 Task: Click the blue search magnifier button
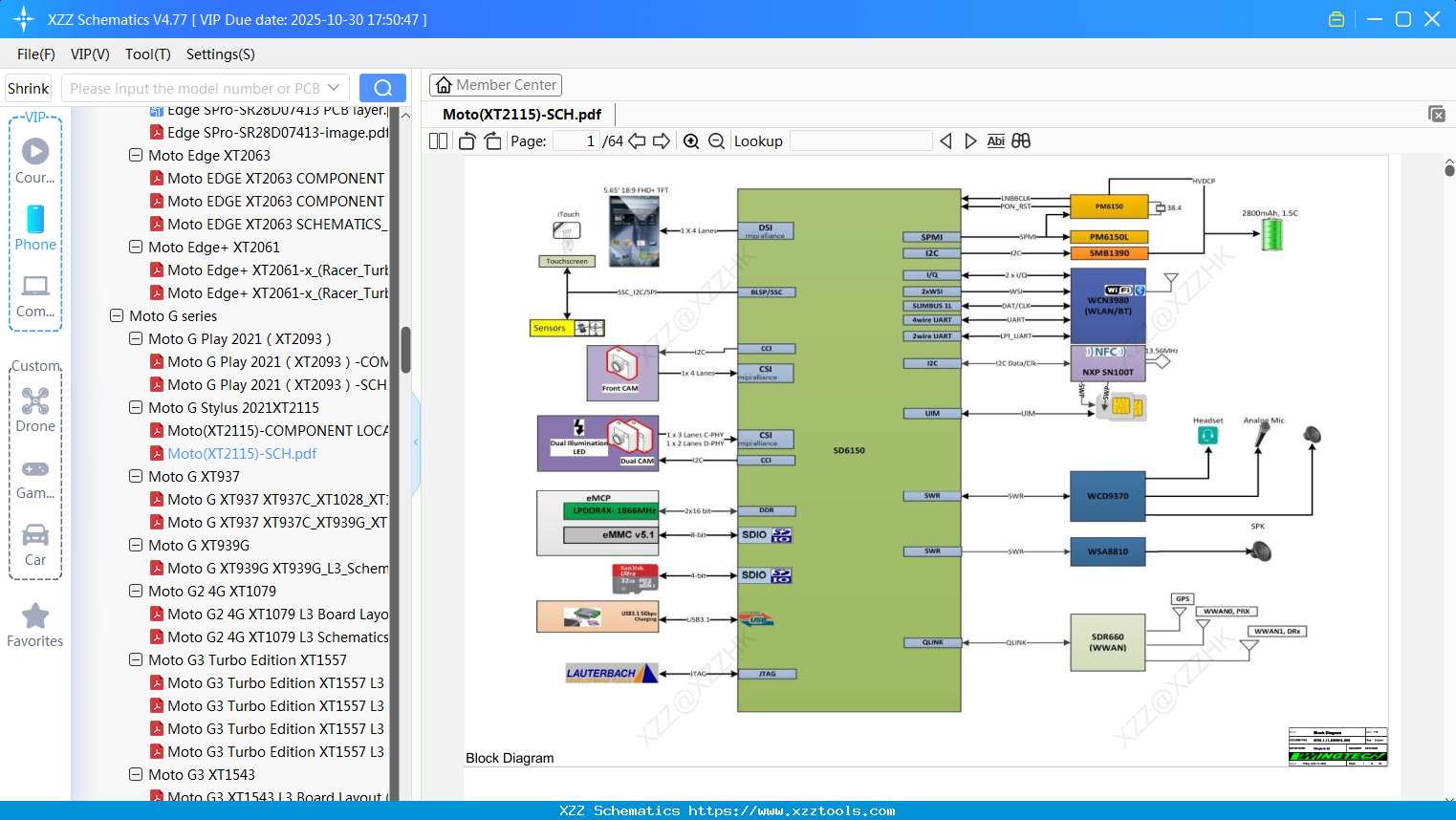[382, 88]
